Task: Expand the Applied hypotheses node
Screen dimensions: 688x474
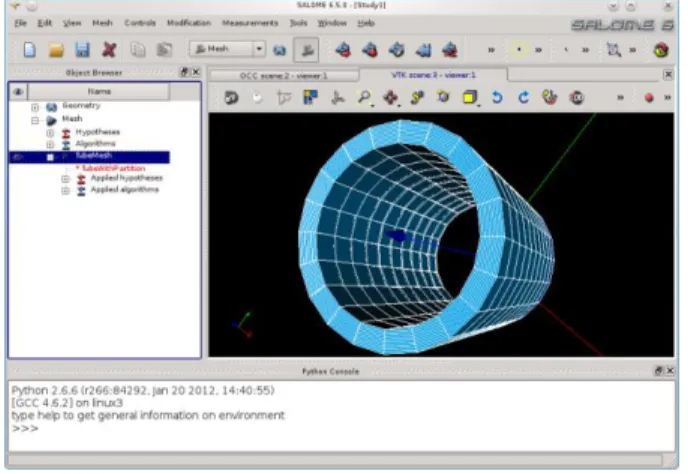Action: (x=65, y=179)
